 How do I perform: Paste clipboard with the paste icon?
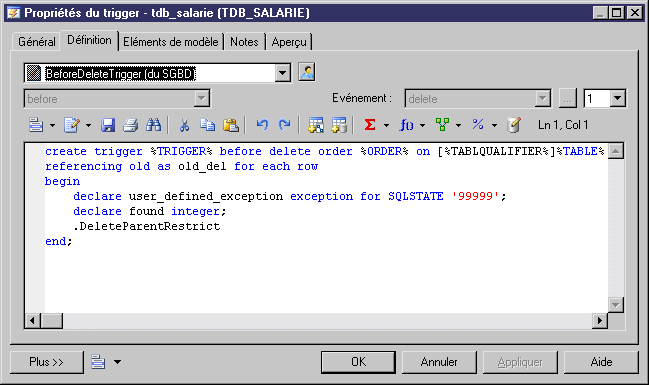[x=231, y=125]
